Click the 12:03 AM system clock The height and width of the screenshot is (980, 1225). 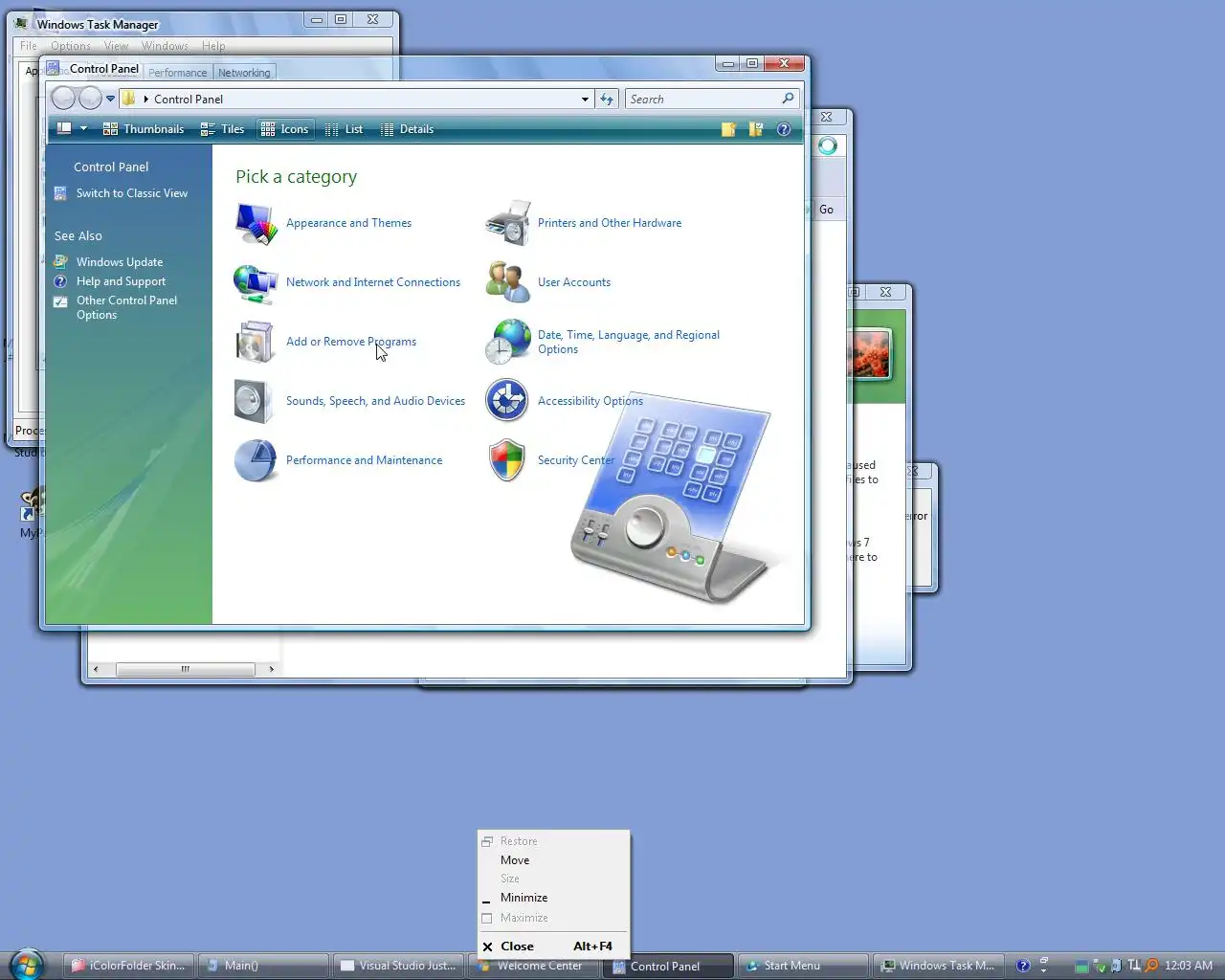[1188, 966]
